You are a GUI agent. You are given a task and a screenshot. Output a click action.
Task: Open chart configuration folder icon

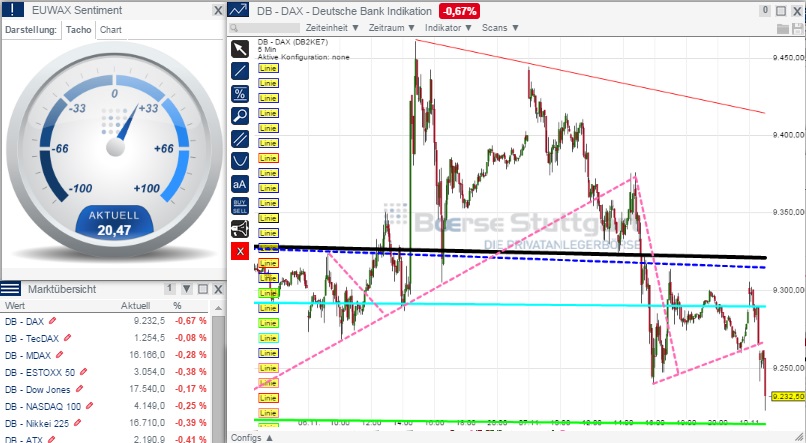point(782,29)
